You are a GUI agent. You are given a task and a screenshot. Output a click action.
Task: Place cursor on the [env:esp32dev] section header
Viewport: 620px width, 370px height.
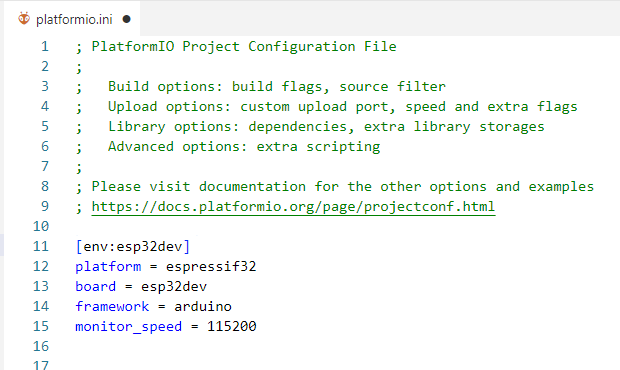pos(132,246)
